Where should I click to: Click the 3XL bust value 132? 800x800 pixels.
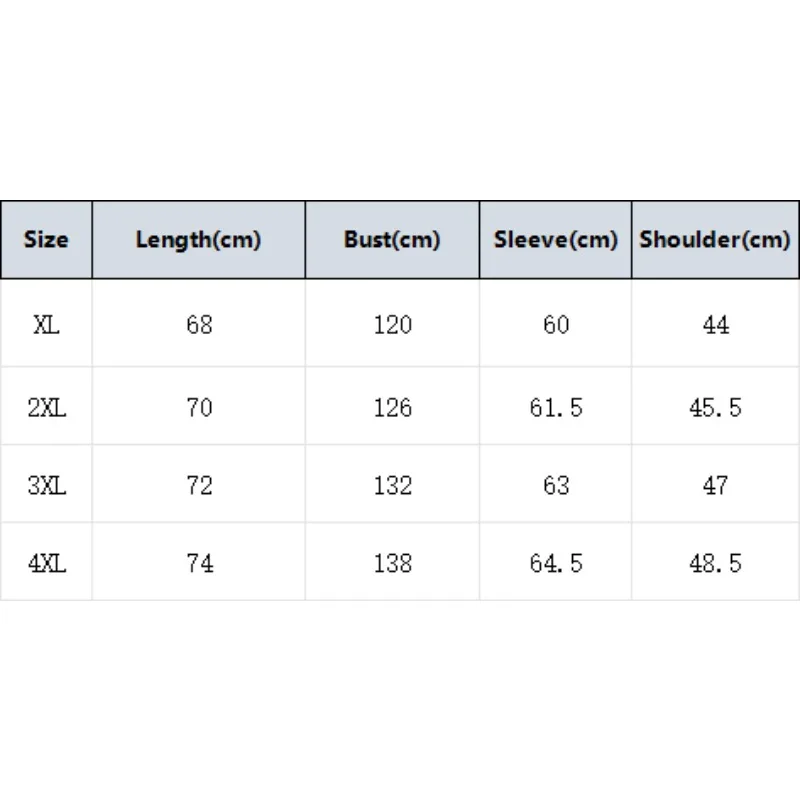tap(392, 485)
